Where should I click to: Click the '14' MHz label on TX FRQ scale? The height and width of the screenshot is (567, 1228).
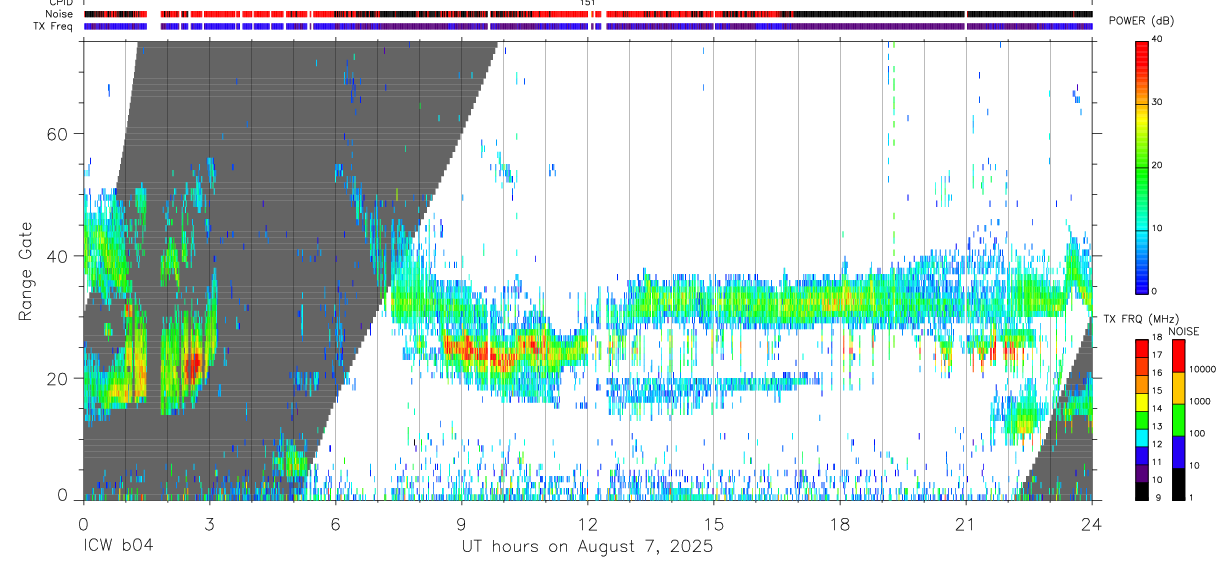(1157, 409)
